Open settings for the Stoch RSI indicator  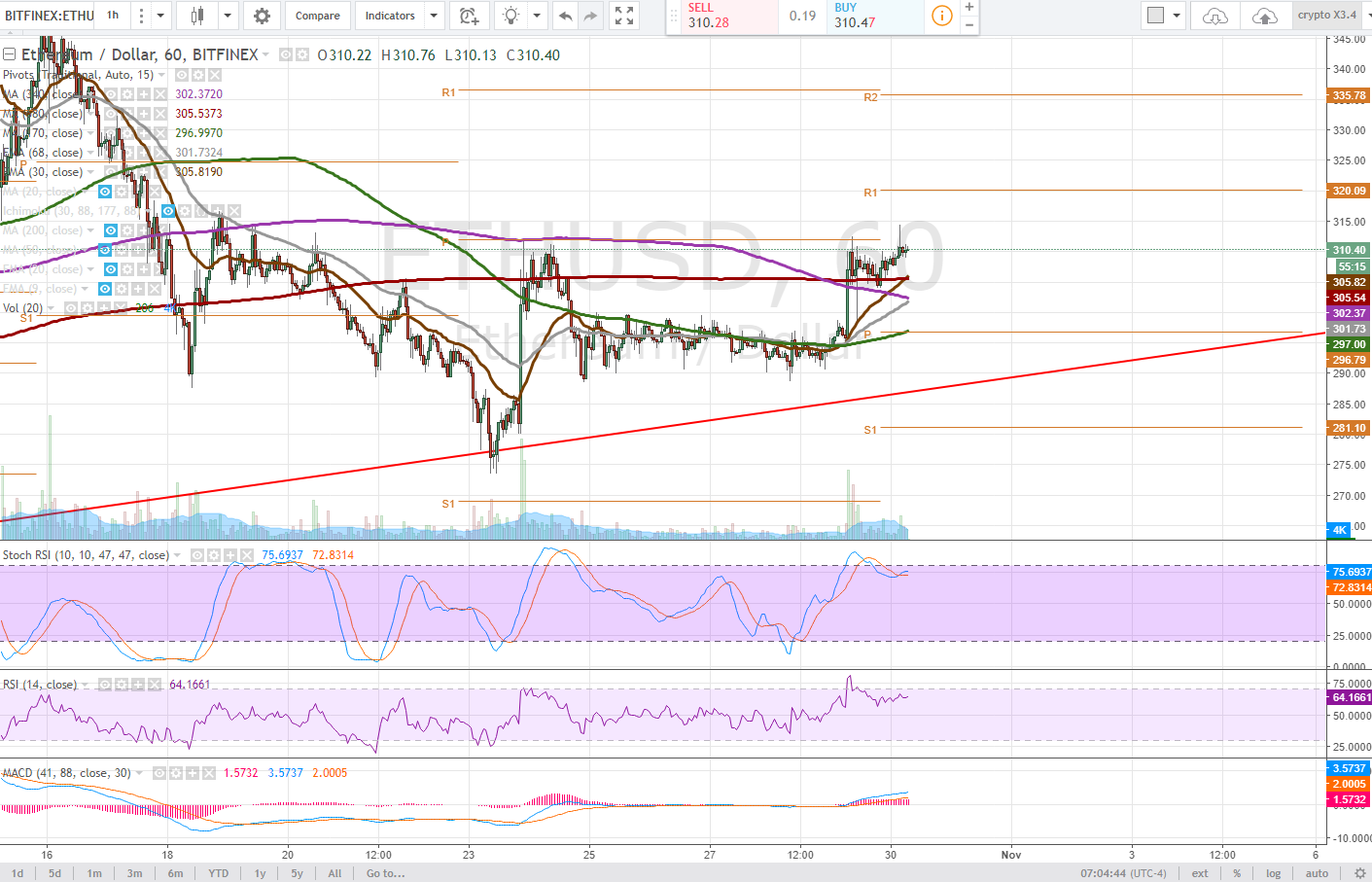pyautogui.click(x=214, y=555)
